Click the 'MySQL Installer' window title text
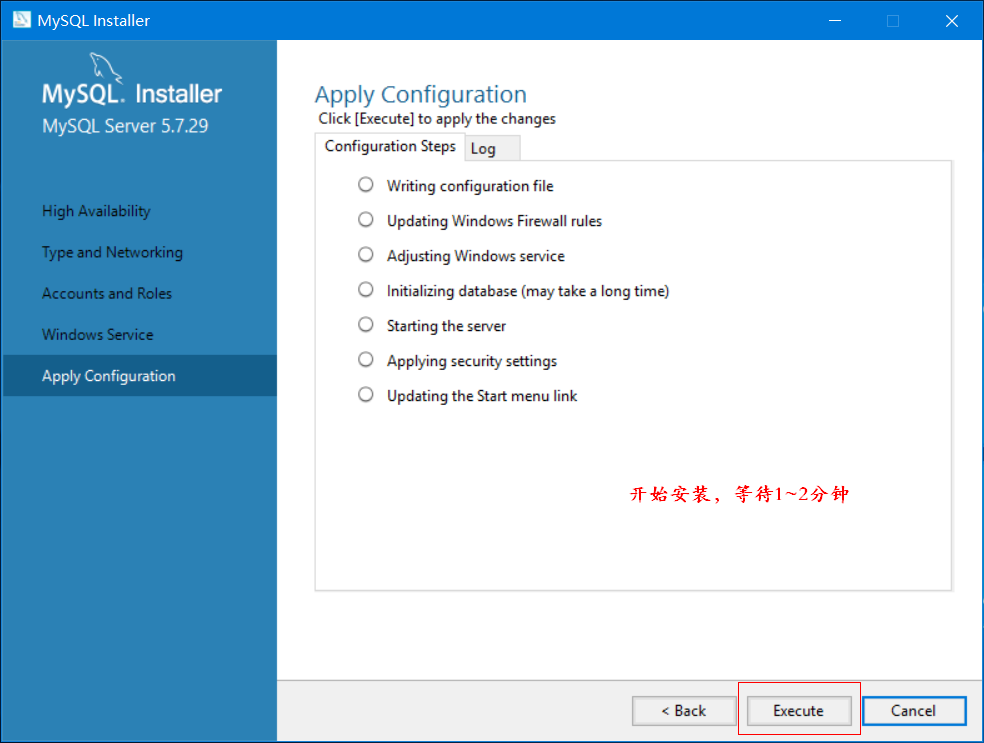Viewport: 984px width, 743px height. point(94,21)
